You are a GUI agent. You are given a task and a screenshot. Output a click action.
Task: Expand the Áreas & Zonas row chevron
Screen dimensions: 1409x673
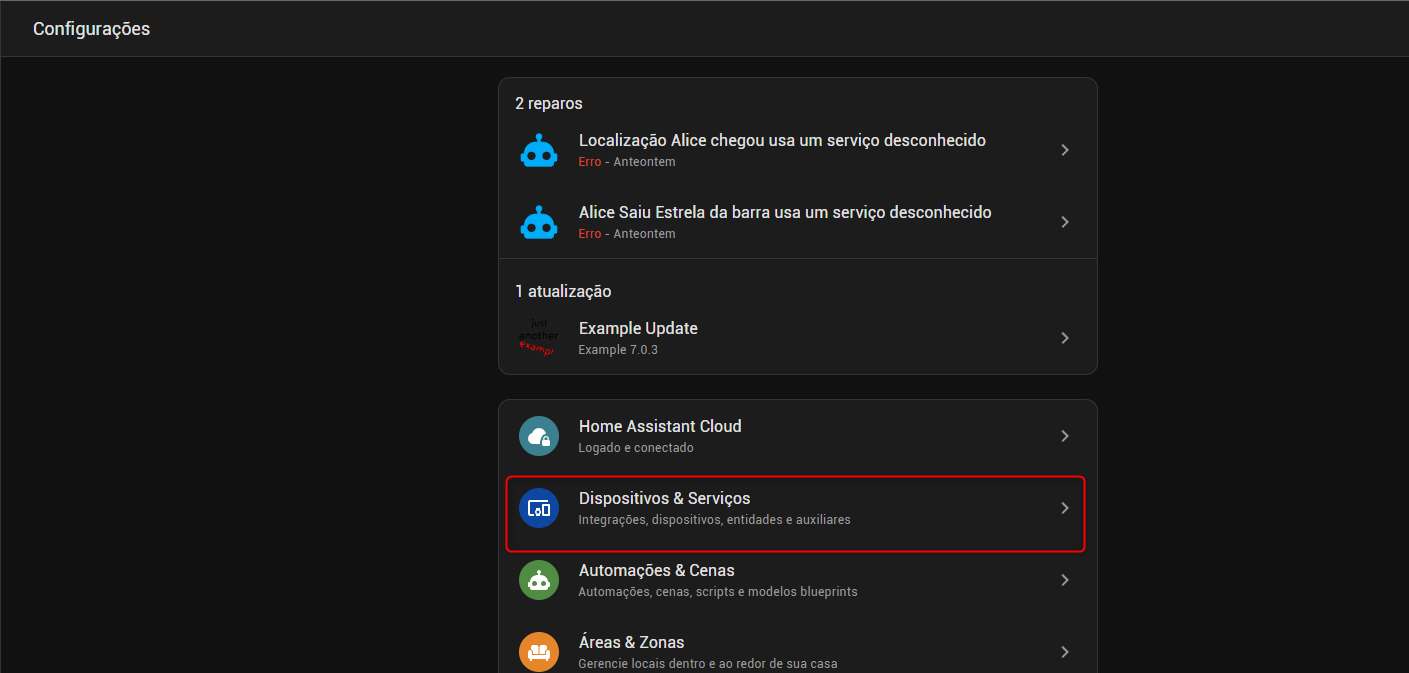coord(1064,651)
